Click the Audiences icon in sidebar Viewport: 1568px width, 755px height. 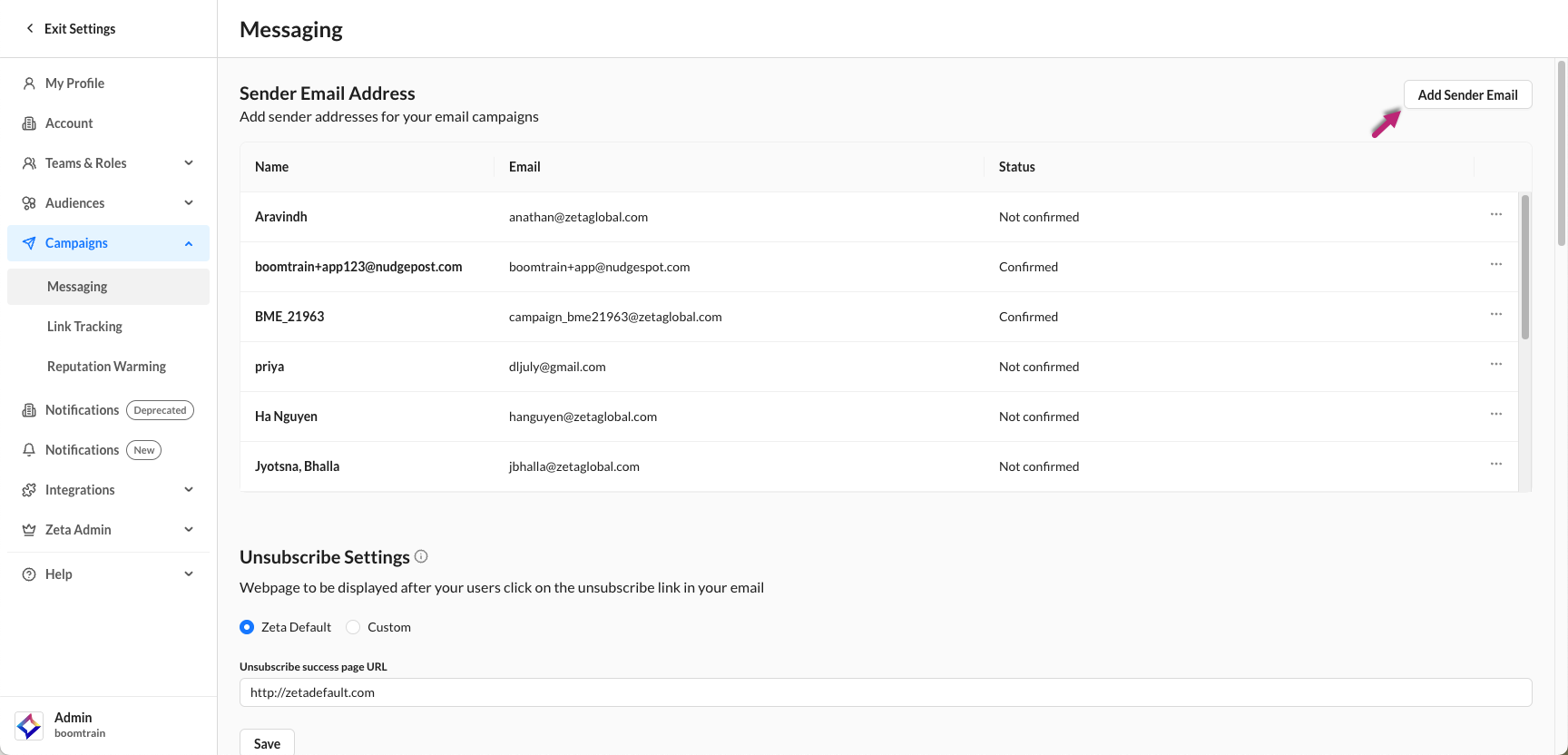pyautogui.click(x=29, y=203)
